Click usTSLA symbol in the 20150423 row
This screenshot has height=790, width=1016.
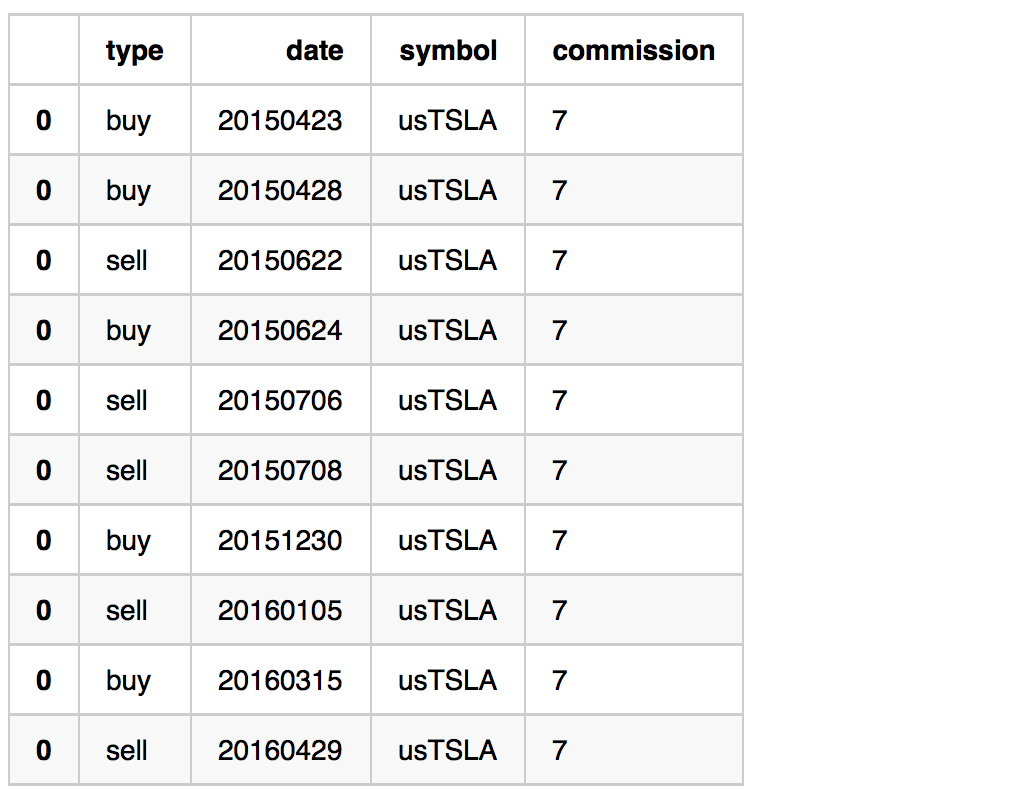pyautogui.click(x=448, y=121)
